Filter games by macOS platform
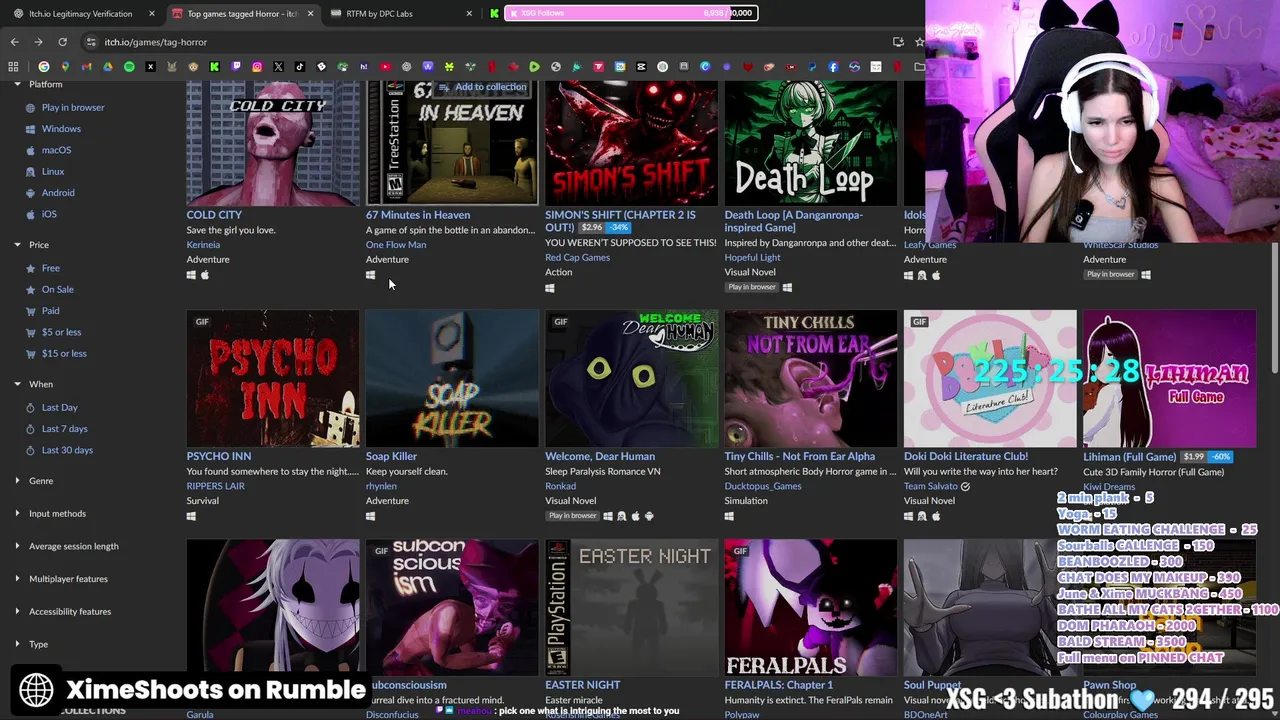Image resolution: width=1280 pixels, height=720 pixels. (49, 150)
